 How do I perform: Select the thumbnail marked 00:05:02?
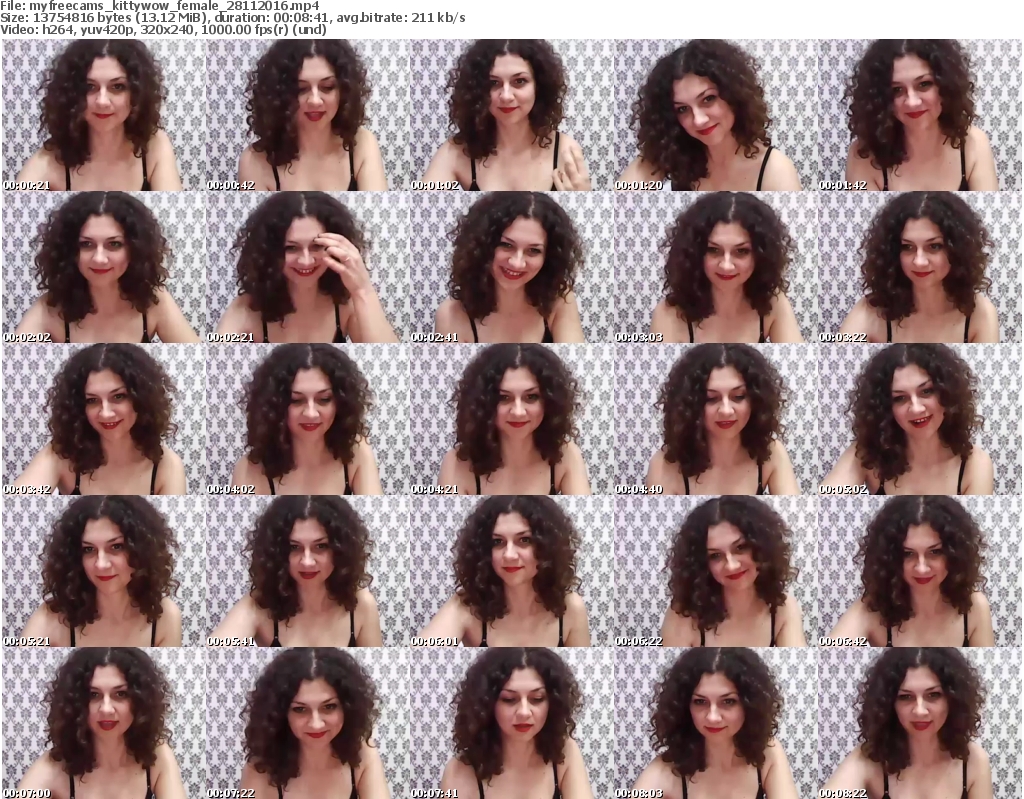(x=918, y=419)
